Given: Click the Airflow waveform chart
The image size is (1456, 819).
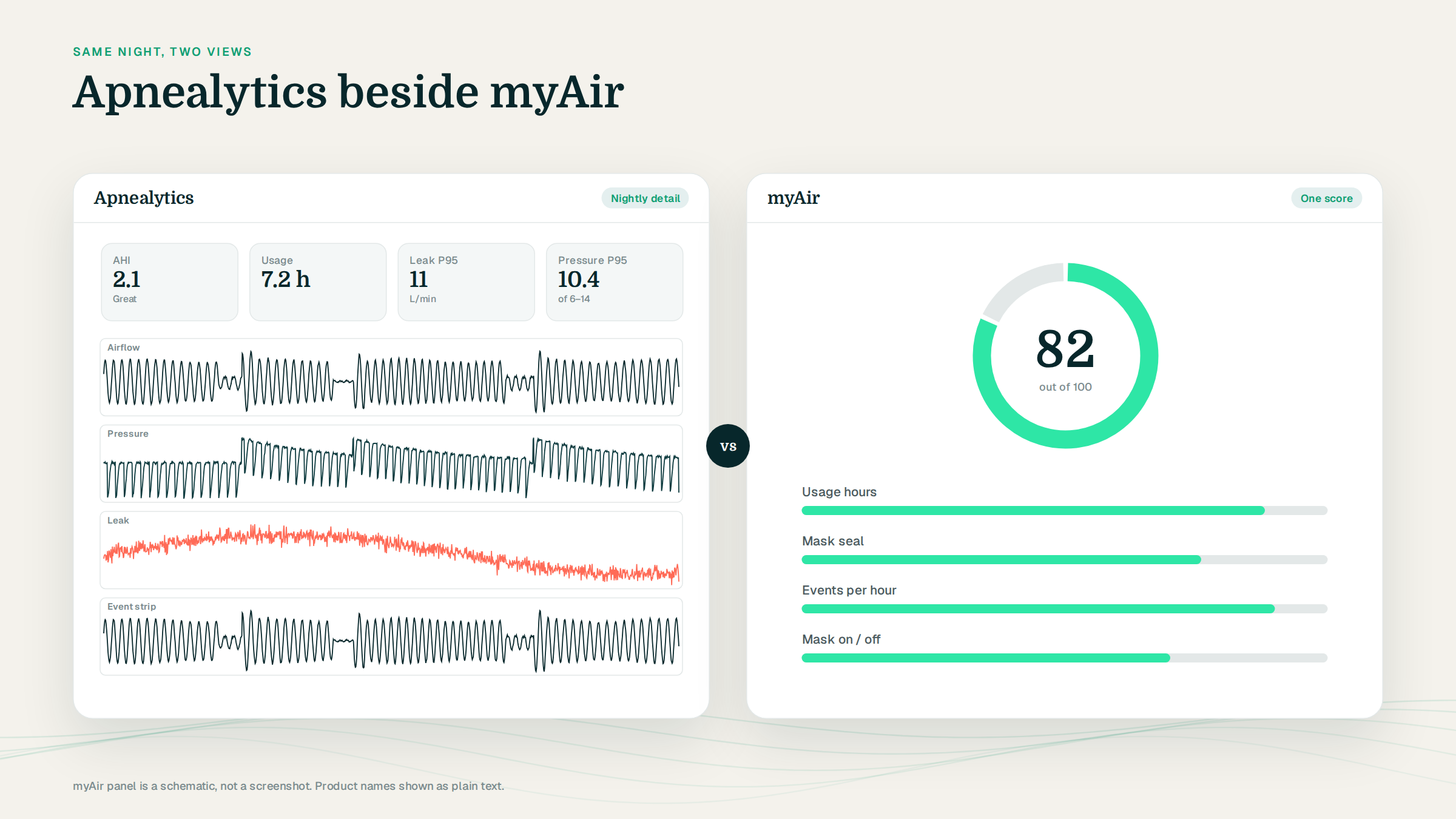Looking at the screenshot, I should (x=391, y=377).
